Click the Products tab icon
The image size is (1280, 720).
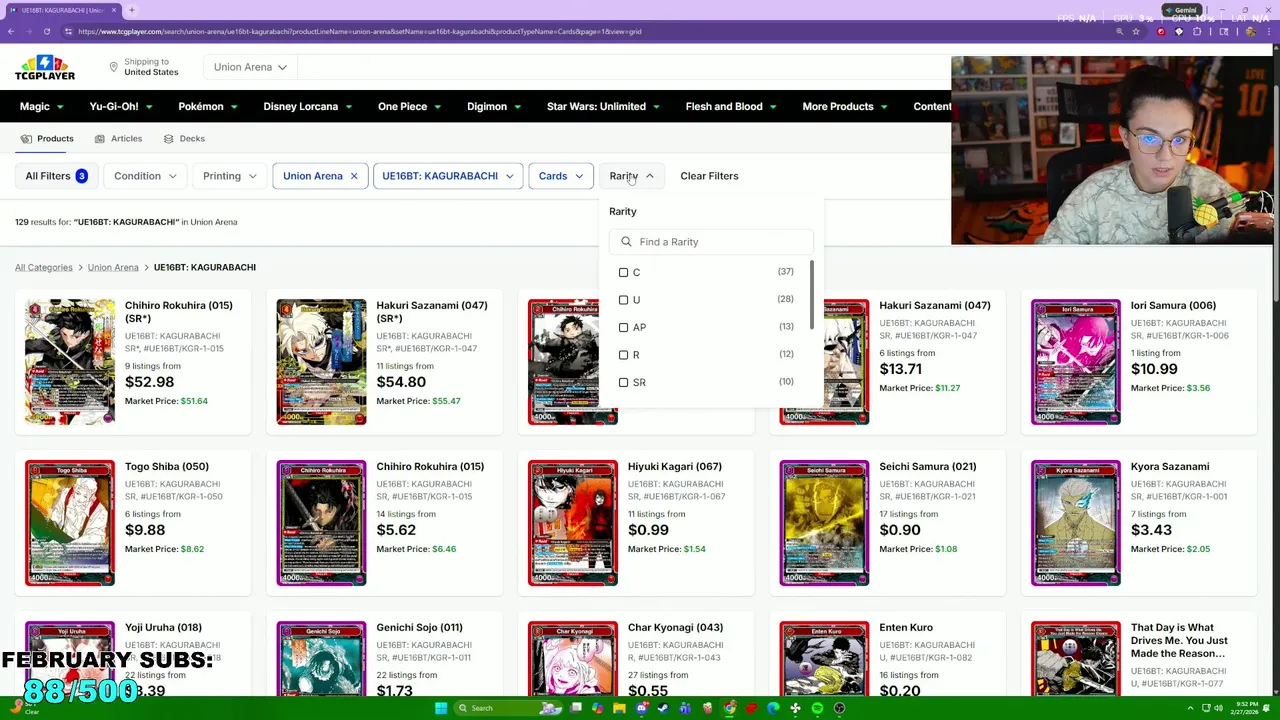point(26,139)
